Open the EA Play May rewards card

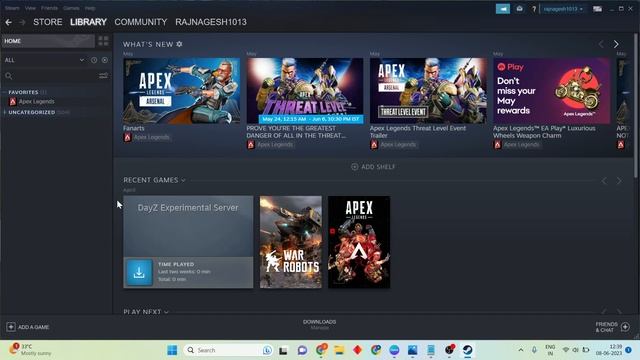click(551, 91)
